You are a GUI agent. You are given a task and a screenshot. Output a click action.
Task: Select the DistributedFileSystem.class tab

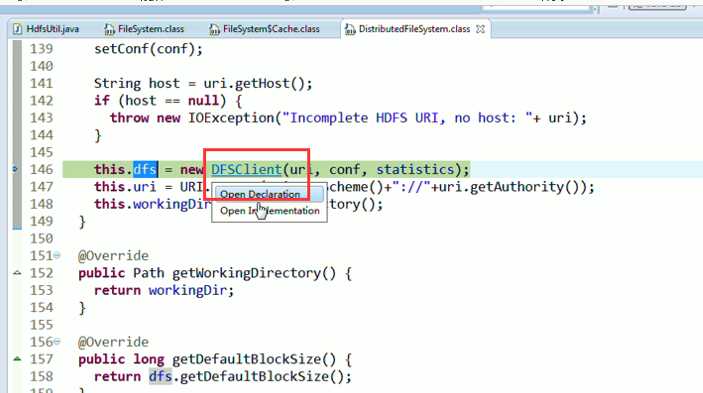[414, 29]
